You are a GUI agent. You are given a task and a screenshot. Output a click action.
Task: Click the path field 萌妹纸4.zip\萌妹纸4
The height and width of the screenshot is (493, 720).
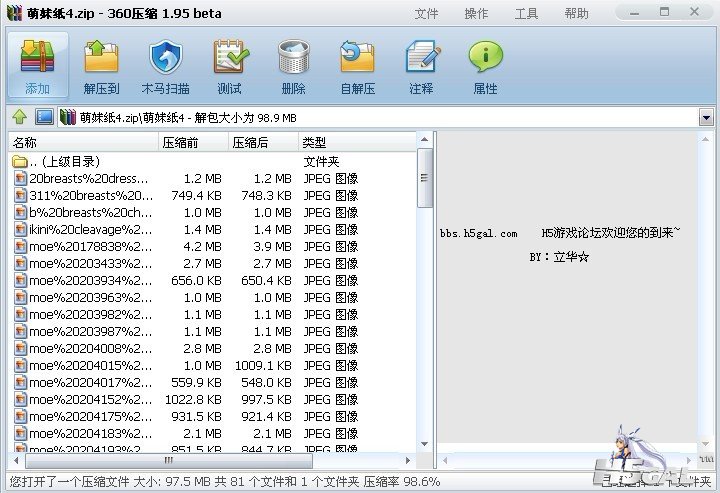(379, 118)
